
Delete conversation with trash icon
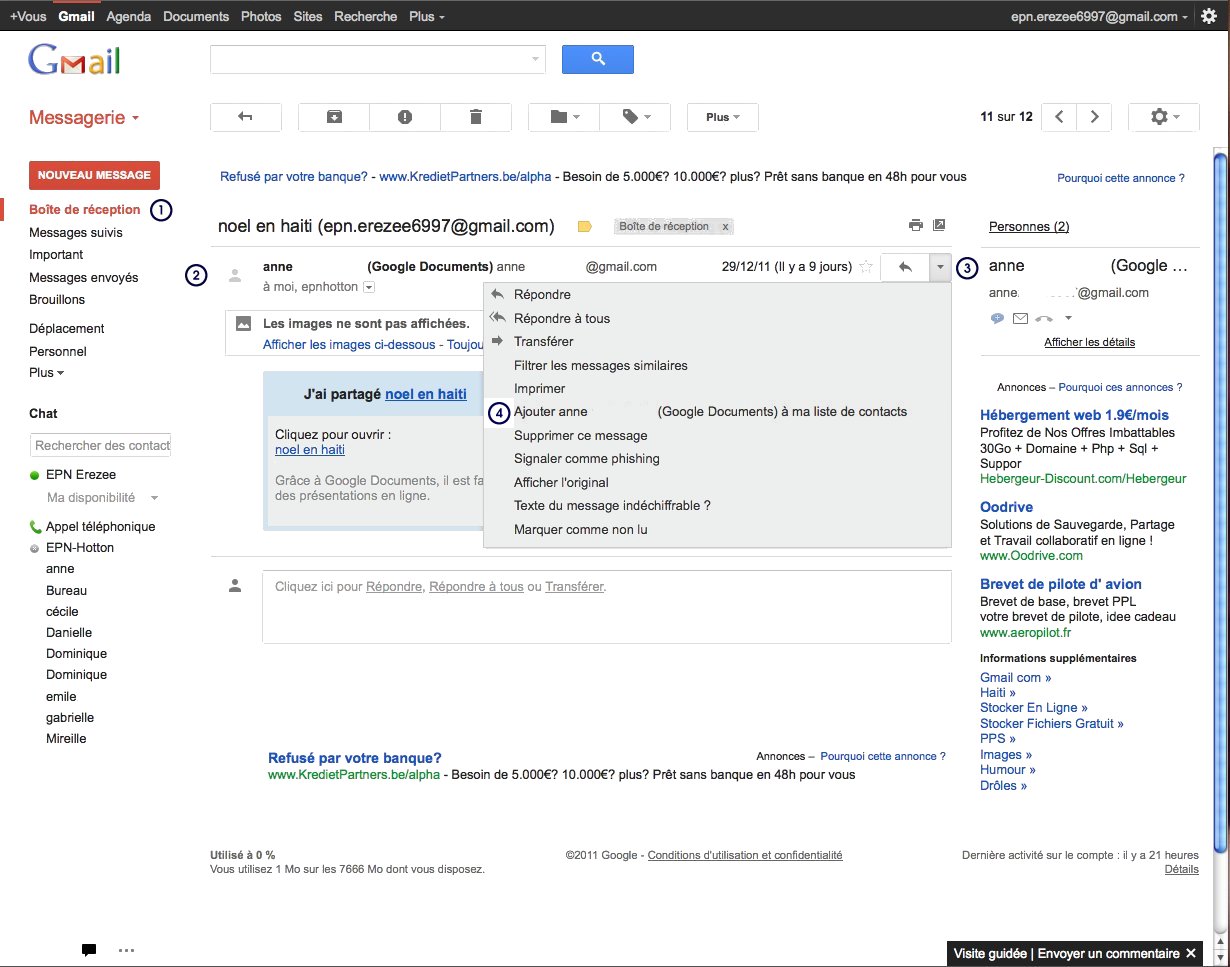point(476,117)
